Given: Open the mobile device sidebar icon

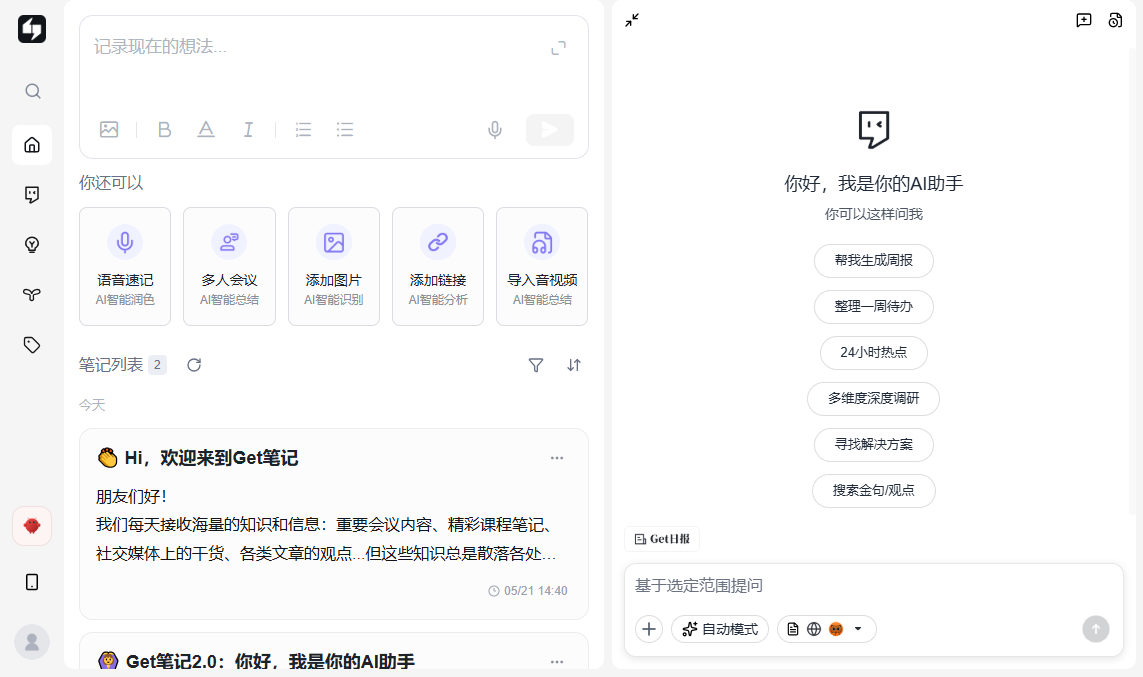Looking at the screenshot, I should [32, 582].
